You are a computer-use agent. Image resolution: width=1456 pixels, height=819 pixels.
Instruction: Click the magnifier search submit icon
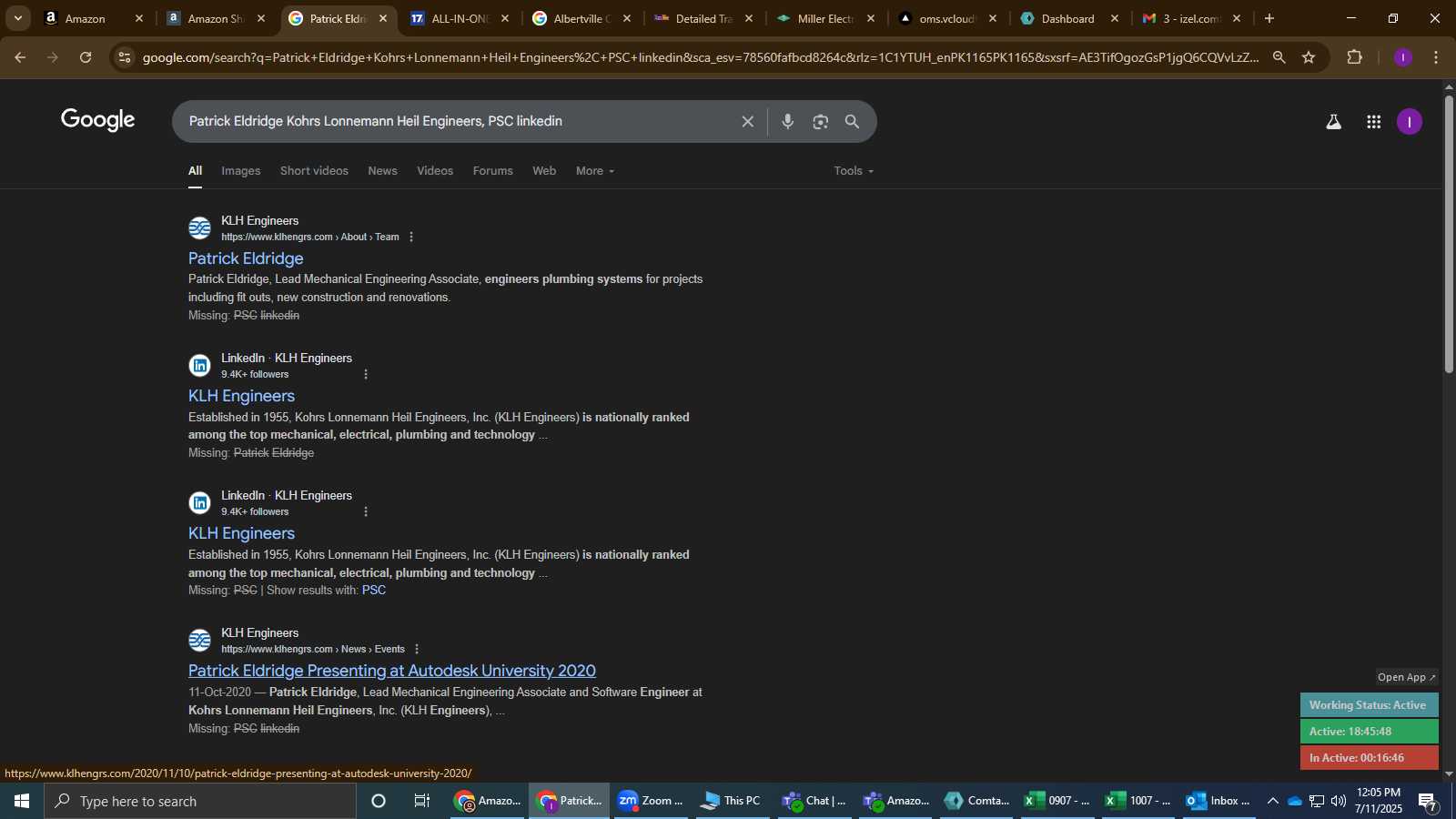coord(852,121)
